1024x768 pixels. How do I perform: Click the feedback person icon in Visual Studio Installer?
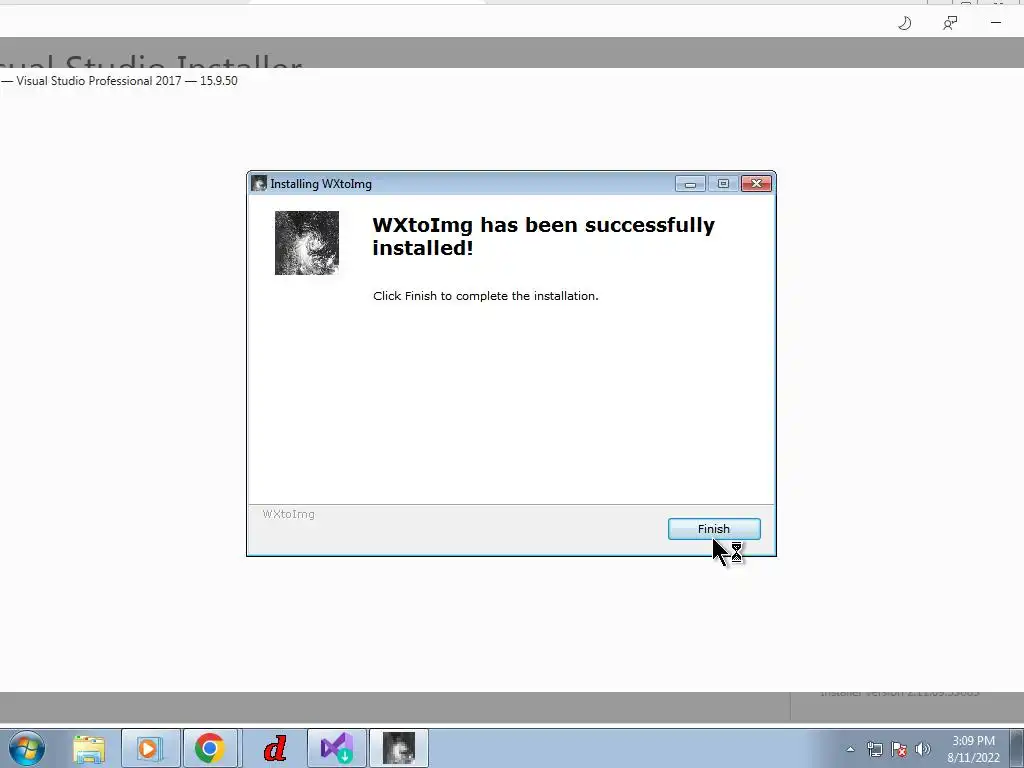click(950, 24)
